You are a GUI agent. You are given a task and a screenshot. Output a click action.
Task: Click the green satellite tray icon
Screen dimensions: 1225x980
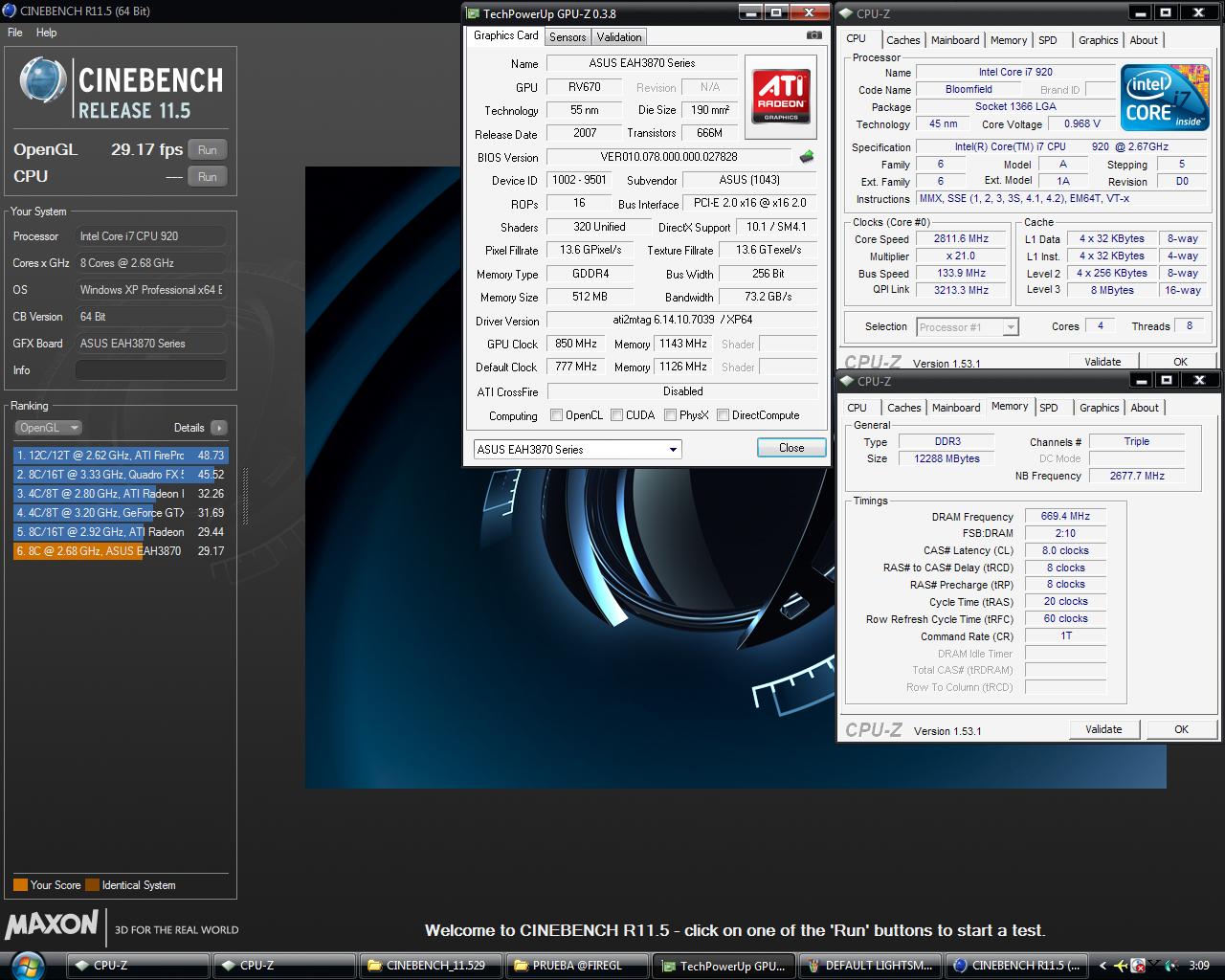(1171, 966)
